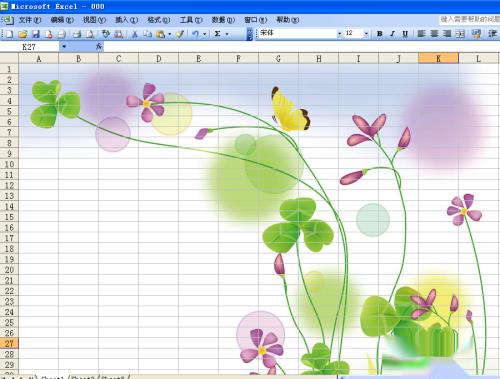Open the Name Box dropdown arrow
The height and width of the screenshot is (379, 500).
click(64, 47)
